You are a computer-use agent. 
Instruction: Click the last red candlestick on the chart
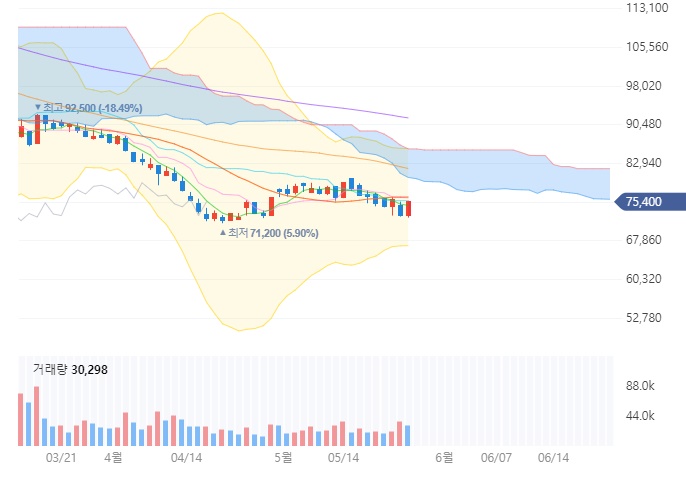[409, 208]
